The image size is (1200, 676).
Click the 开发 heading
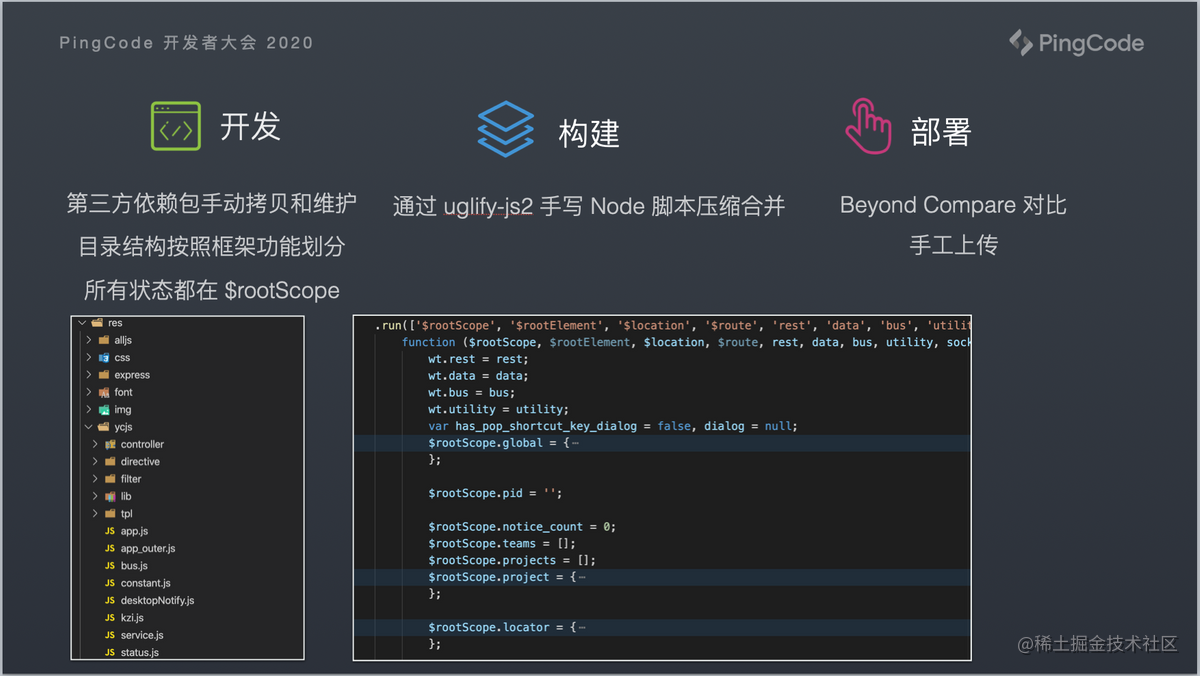coord(250,127)
